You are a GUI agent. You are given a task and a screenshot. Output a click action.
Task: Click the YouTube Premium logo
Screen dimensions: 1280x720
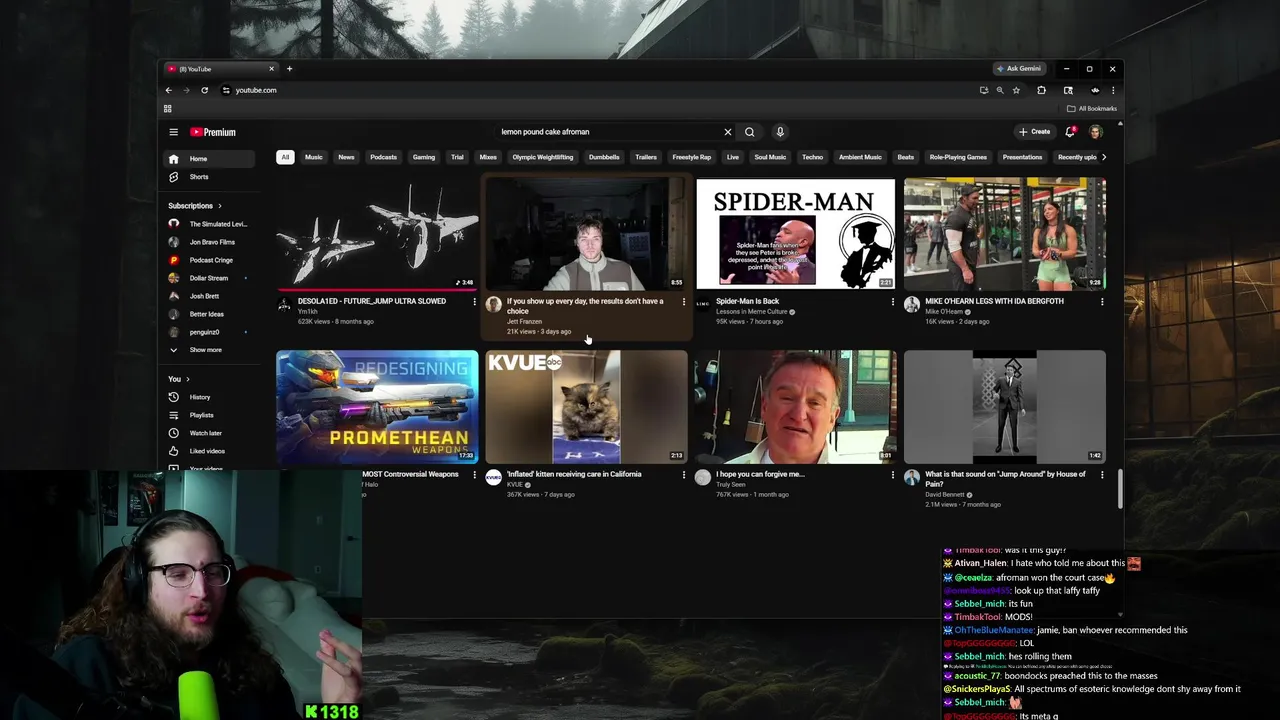[213, 132]
